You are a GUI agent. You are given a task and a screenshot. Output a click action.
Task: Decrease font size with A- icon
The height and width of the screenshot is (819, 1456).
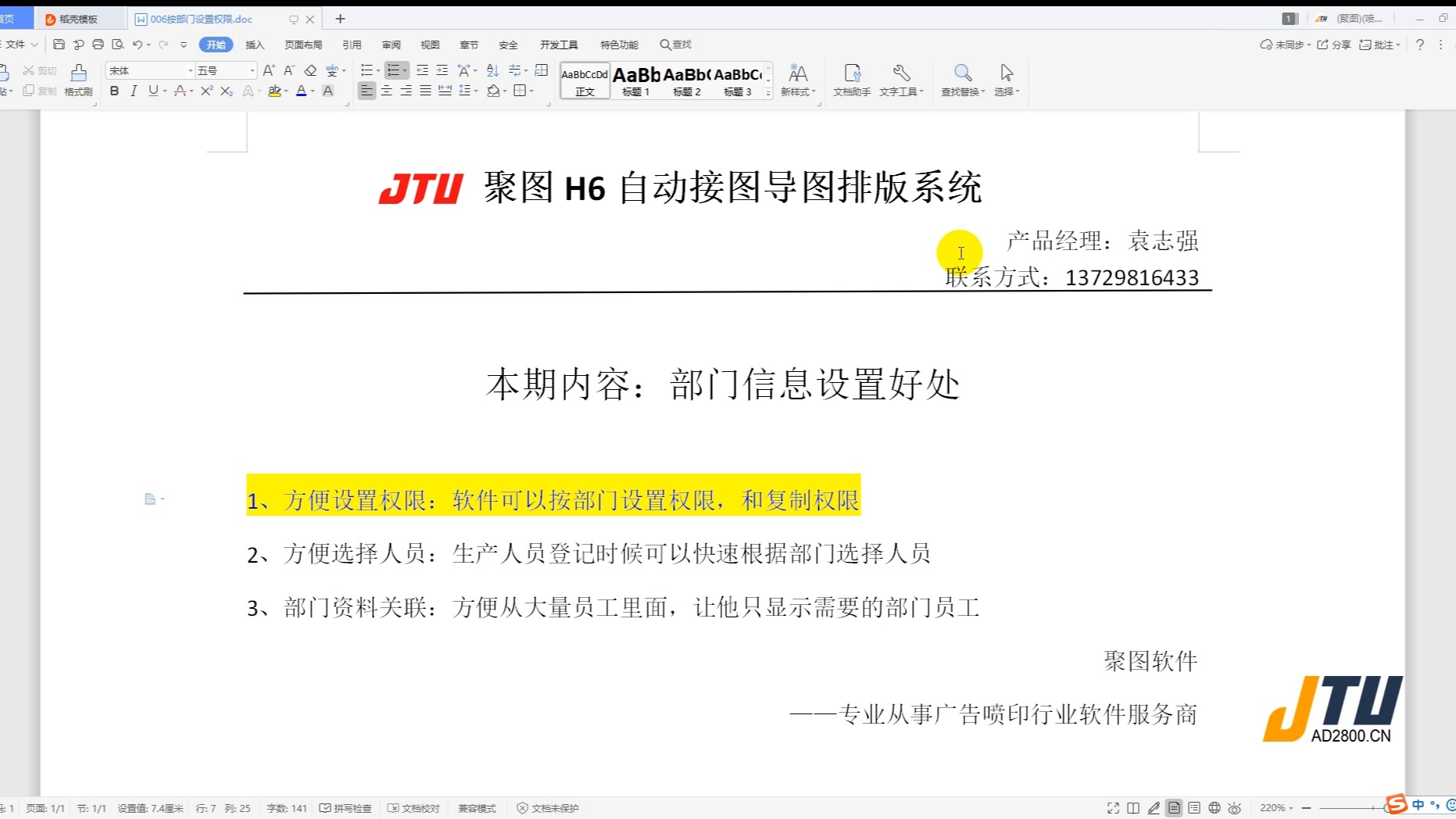coord(289,70)
